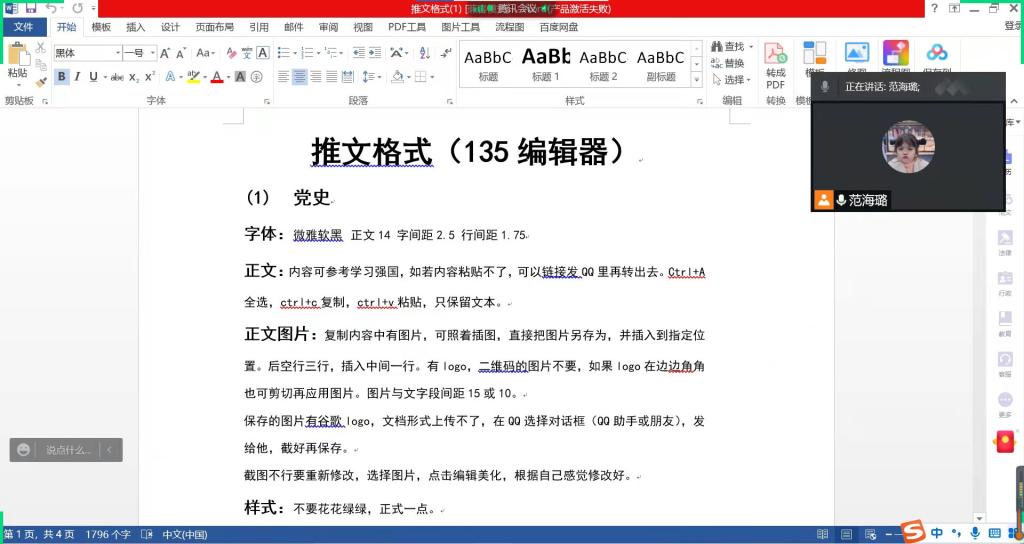The image size is (1024, 544).
Task: Toggle center alignment for paragraph
Action: point(299,77)
